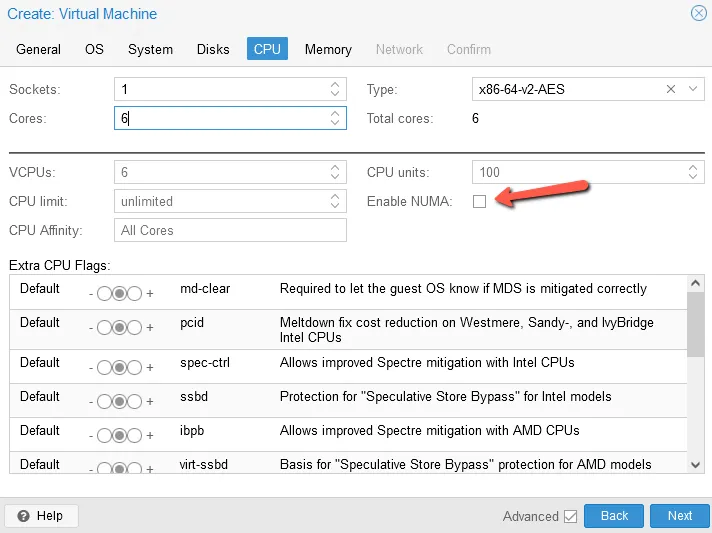Screen dimensions: 712x533
Task: Click the CPU Affinity input field
Action: click(230, 230)
